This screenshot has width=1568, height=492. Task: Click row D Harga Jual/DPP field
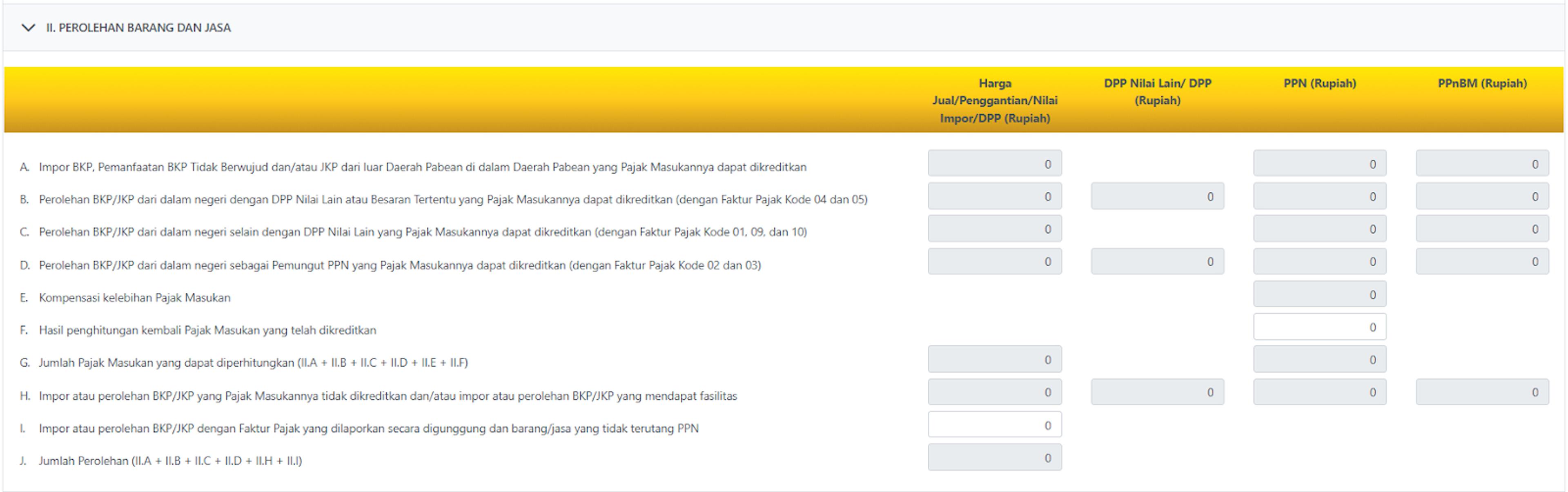click(x=995, y=261)
